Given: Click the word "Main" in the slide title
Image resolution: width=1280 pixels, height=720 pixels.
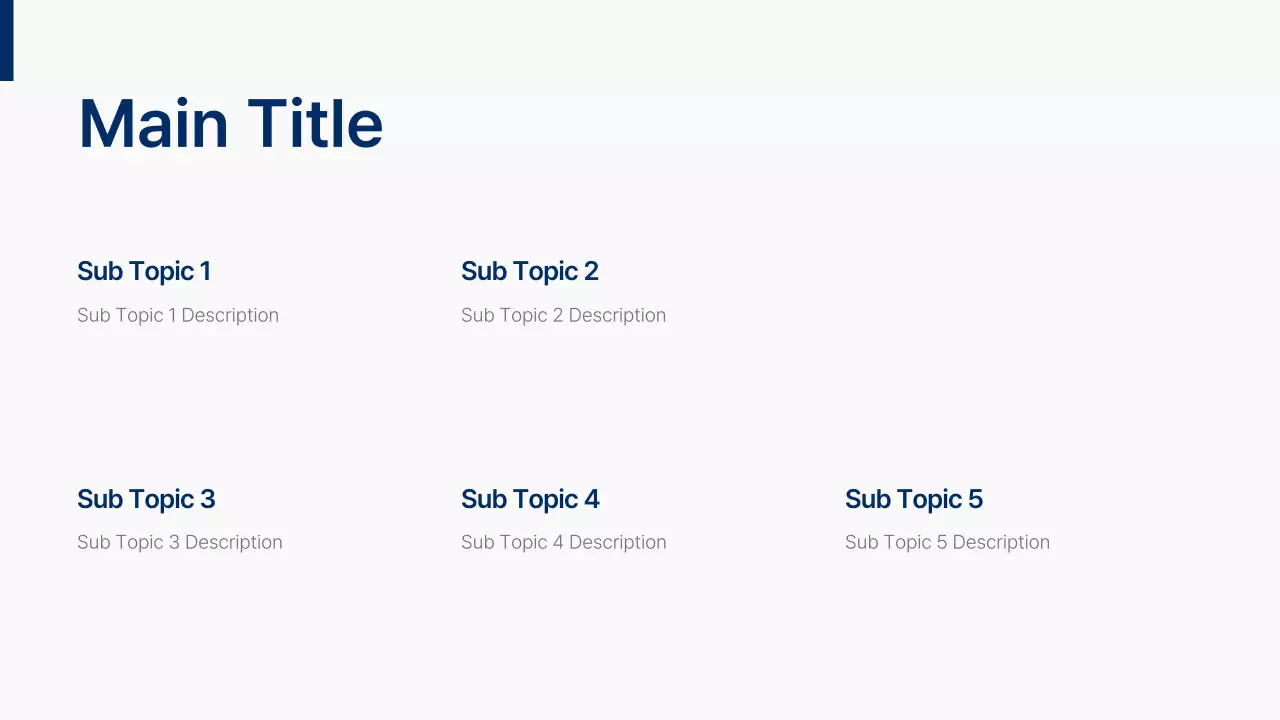Looking at the screenshot, I should click(153, 125).
